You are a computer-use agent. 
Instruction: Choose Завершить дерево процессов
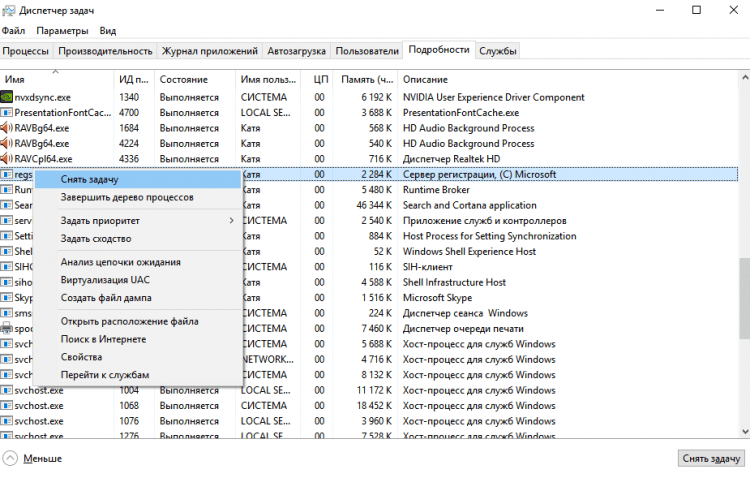[x=138, y=197]
